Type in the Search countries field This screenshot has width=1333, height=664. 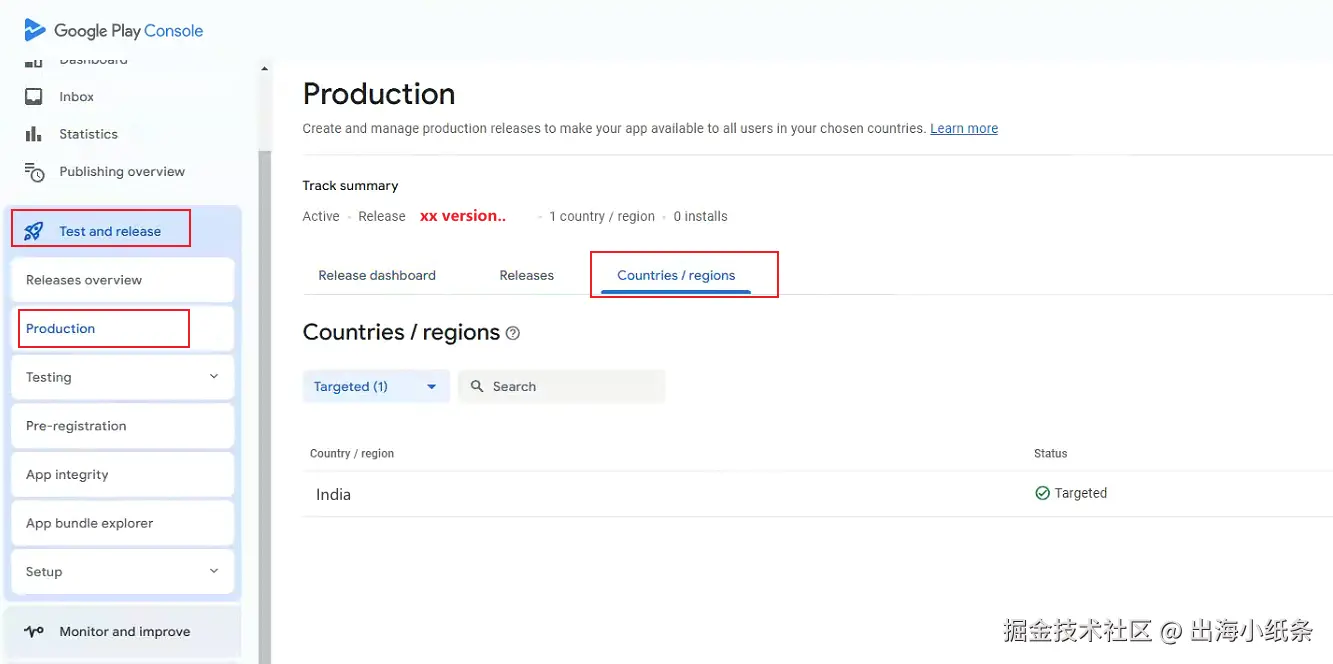pyautogui.click(x=570, y=386)
